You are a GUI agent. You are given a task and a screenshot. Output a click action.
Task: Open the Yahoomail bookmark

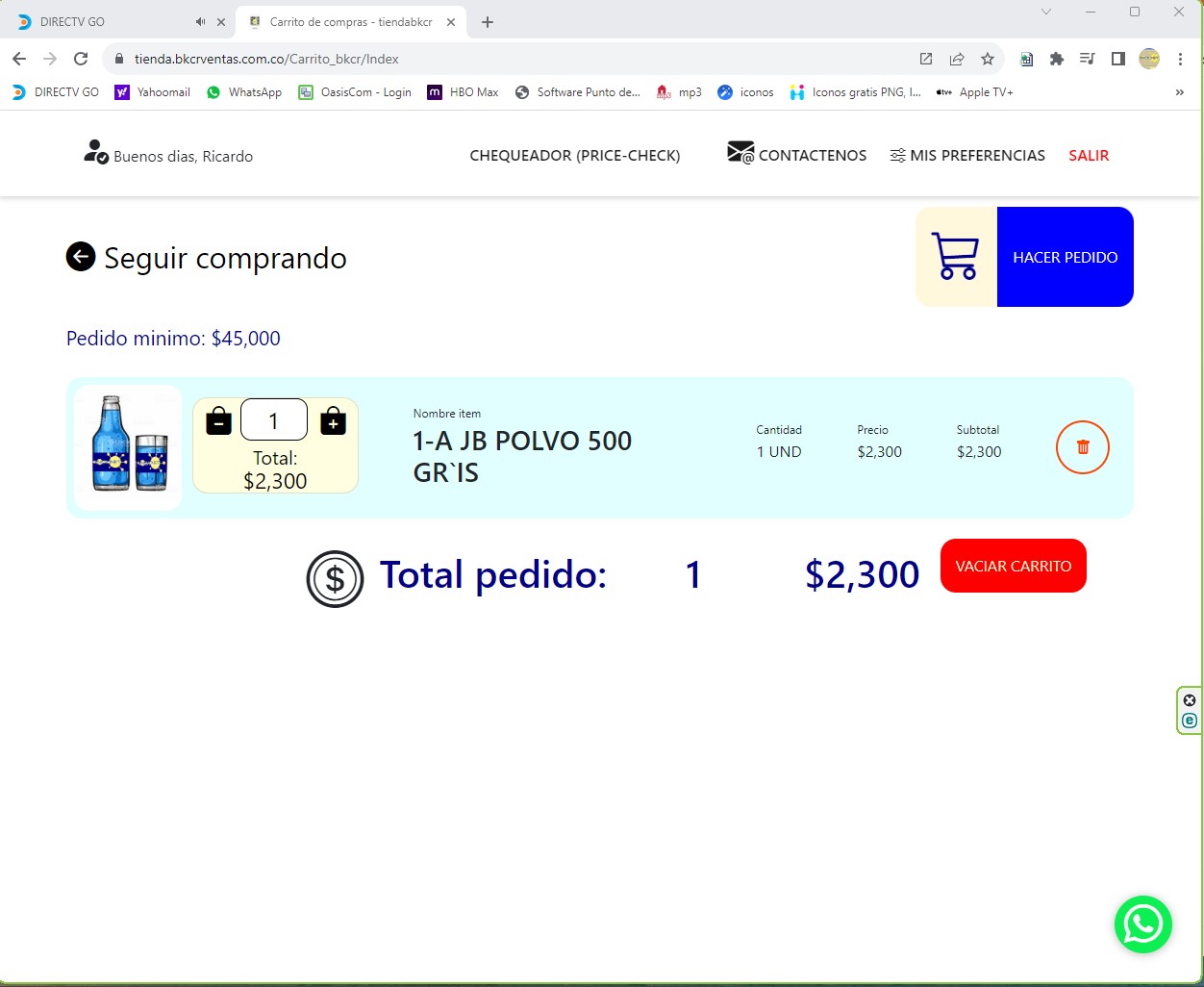pos(152,92)
